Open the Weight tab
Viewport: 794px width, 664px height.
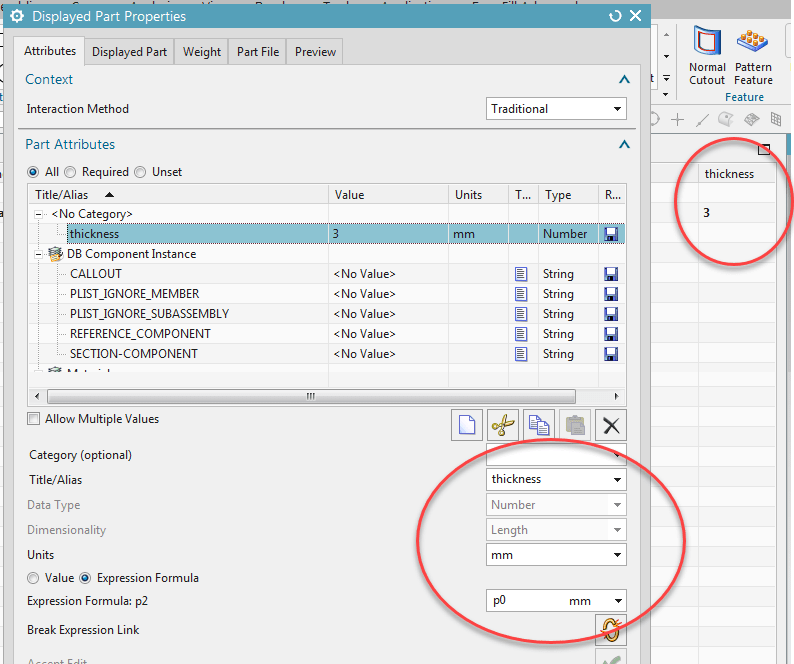[x=202, y=52]
